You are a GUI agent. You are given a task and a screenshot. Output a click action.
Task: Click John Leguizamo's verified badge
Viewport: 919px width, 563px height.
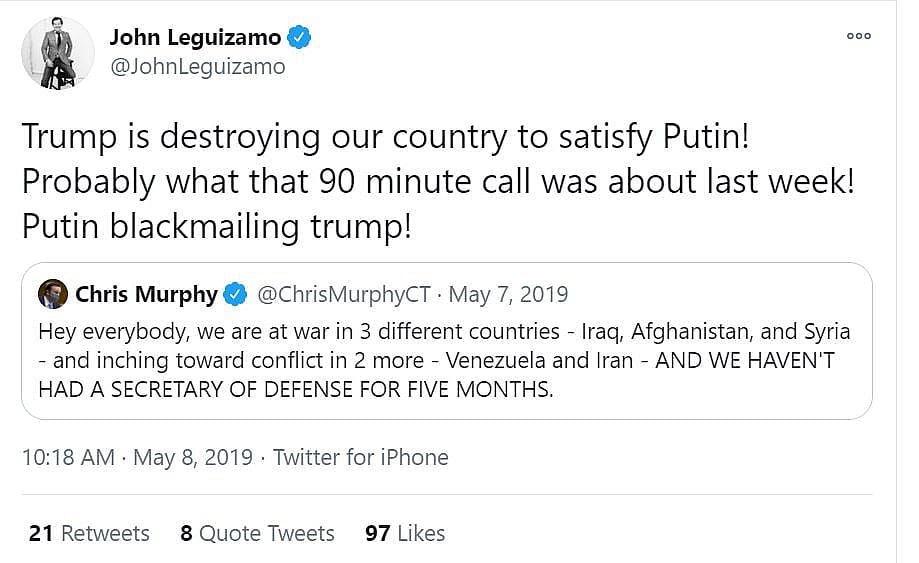pos(299,37)
